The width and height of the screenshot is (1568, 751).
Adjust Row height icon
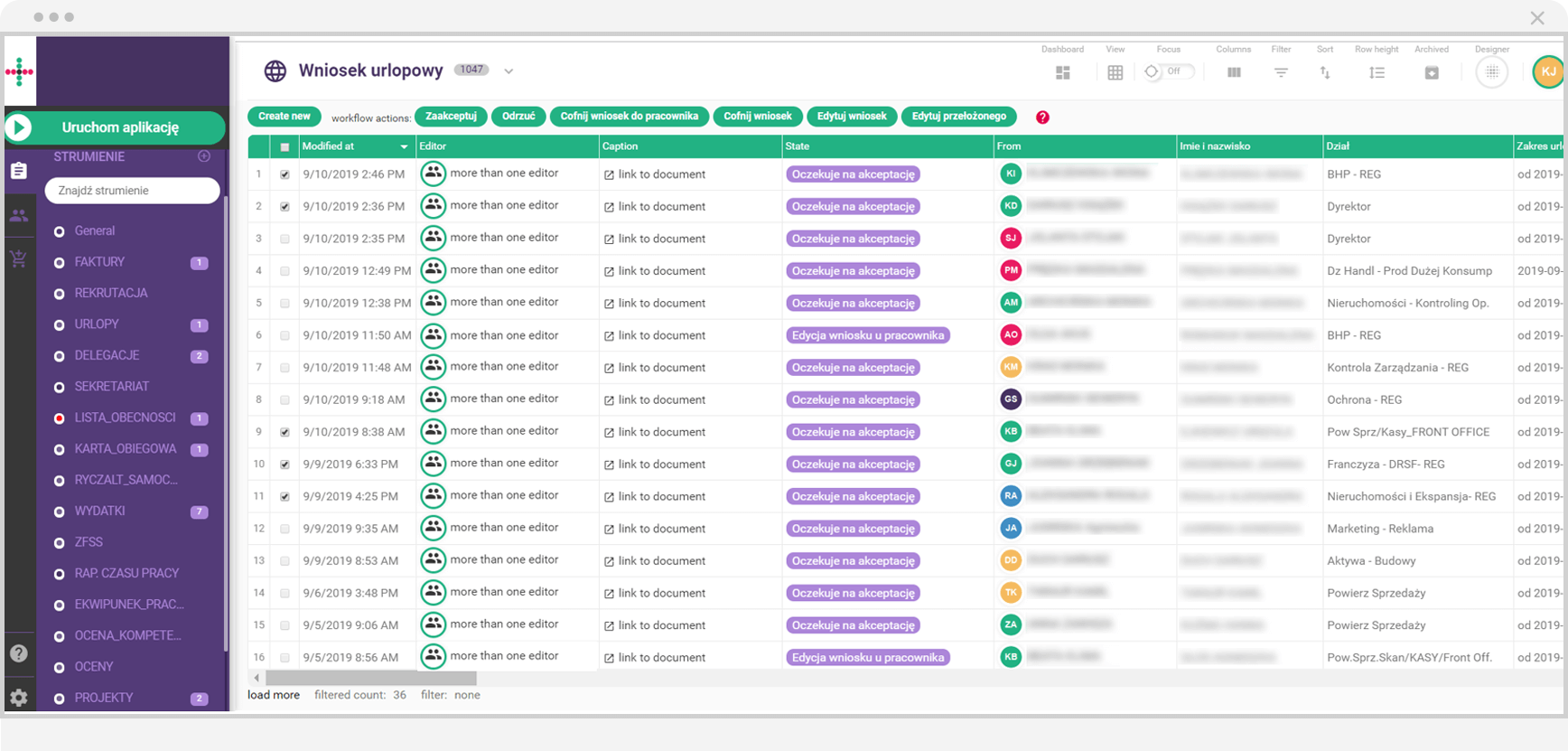pos(1376,72)
